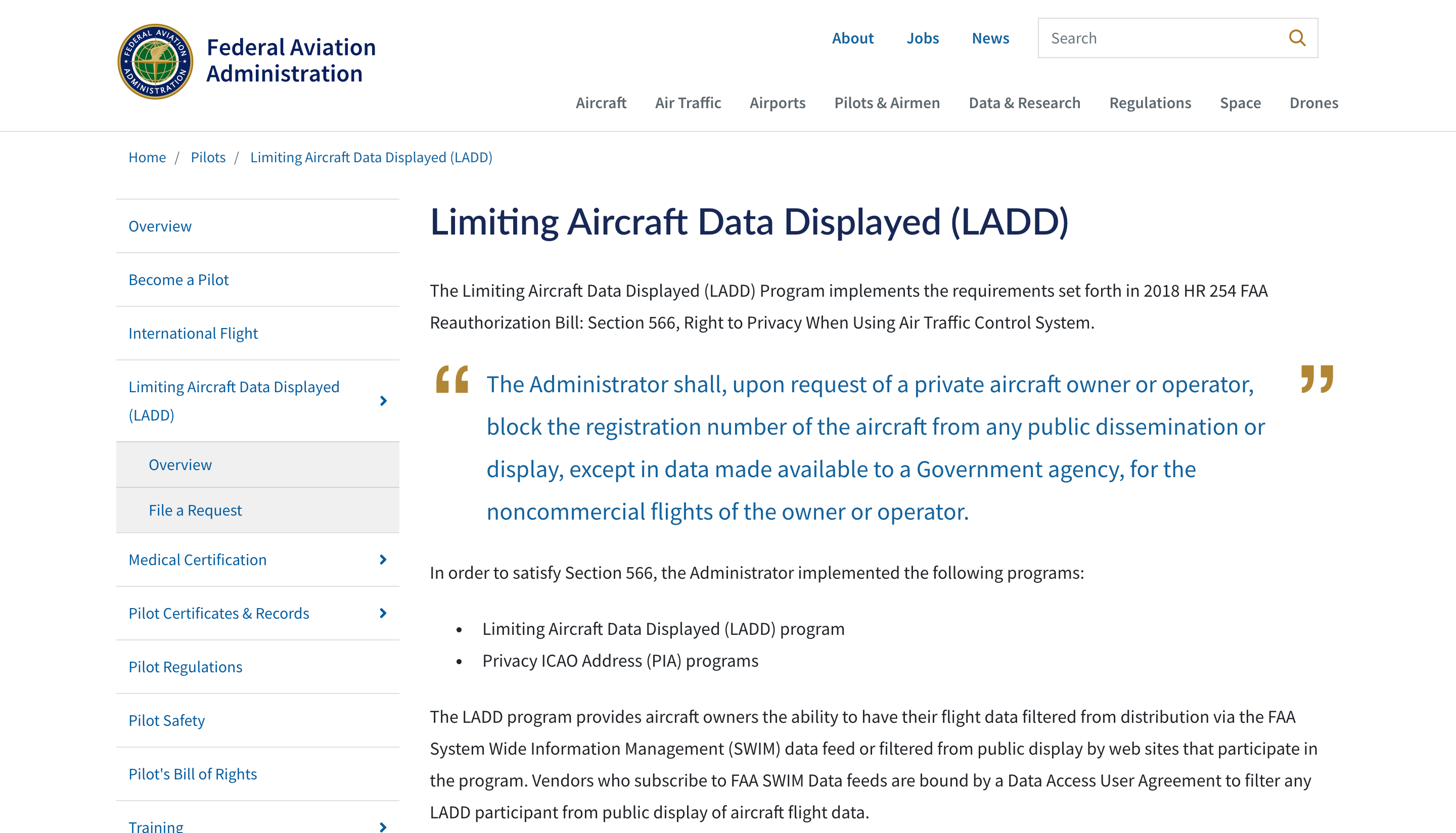Open Overview at top of sidebar
Screen dimensions: 1456x833
click(160, 226)
